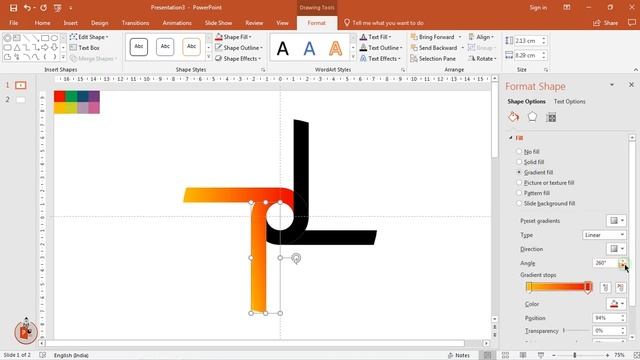Open Shape Fill dropdown

coord(233,37)
